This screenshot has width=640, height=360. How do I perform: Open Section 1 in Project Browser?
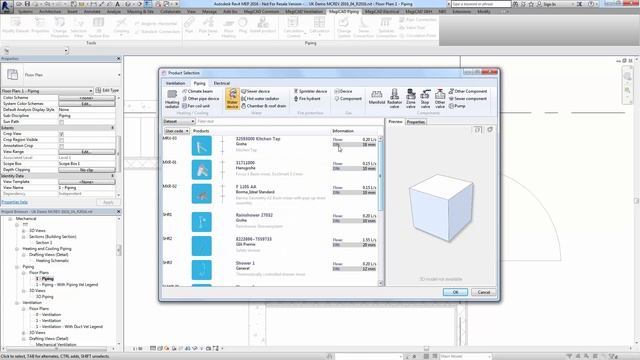click(x=44, y=243)
